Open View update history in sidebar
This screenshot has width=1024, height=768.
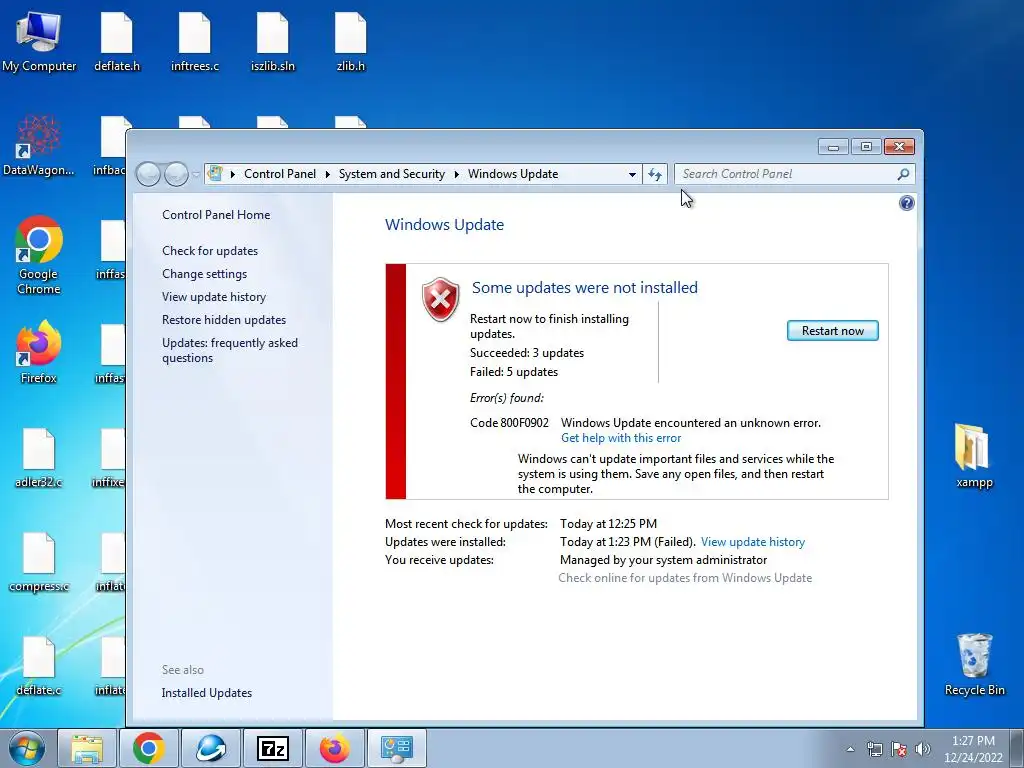[x=214, y=297]
